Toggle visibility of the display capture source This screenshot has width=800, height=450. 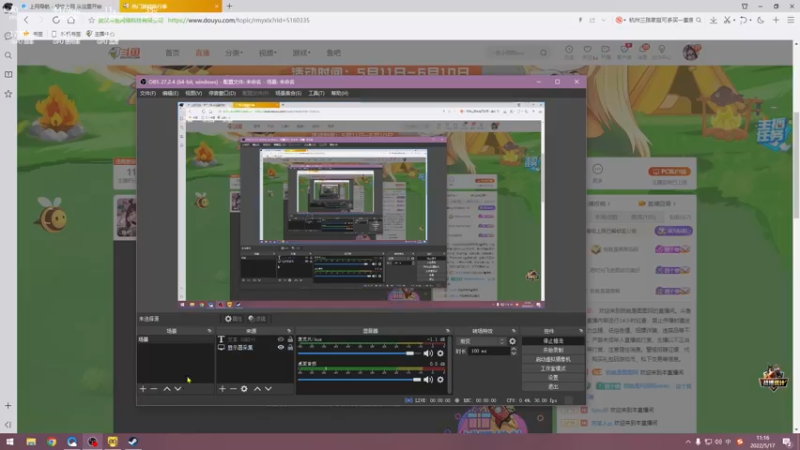[281, 347]
